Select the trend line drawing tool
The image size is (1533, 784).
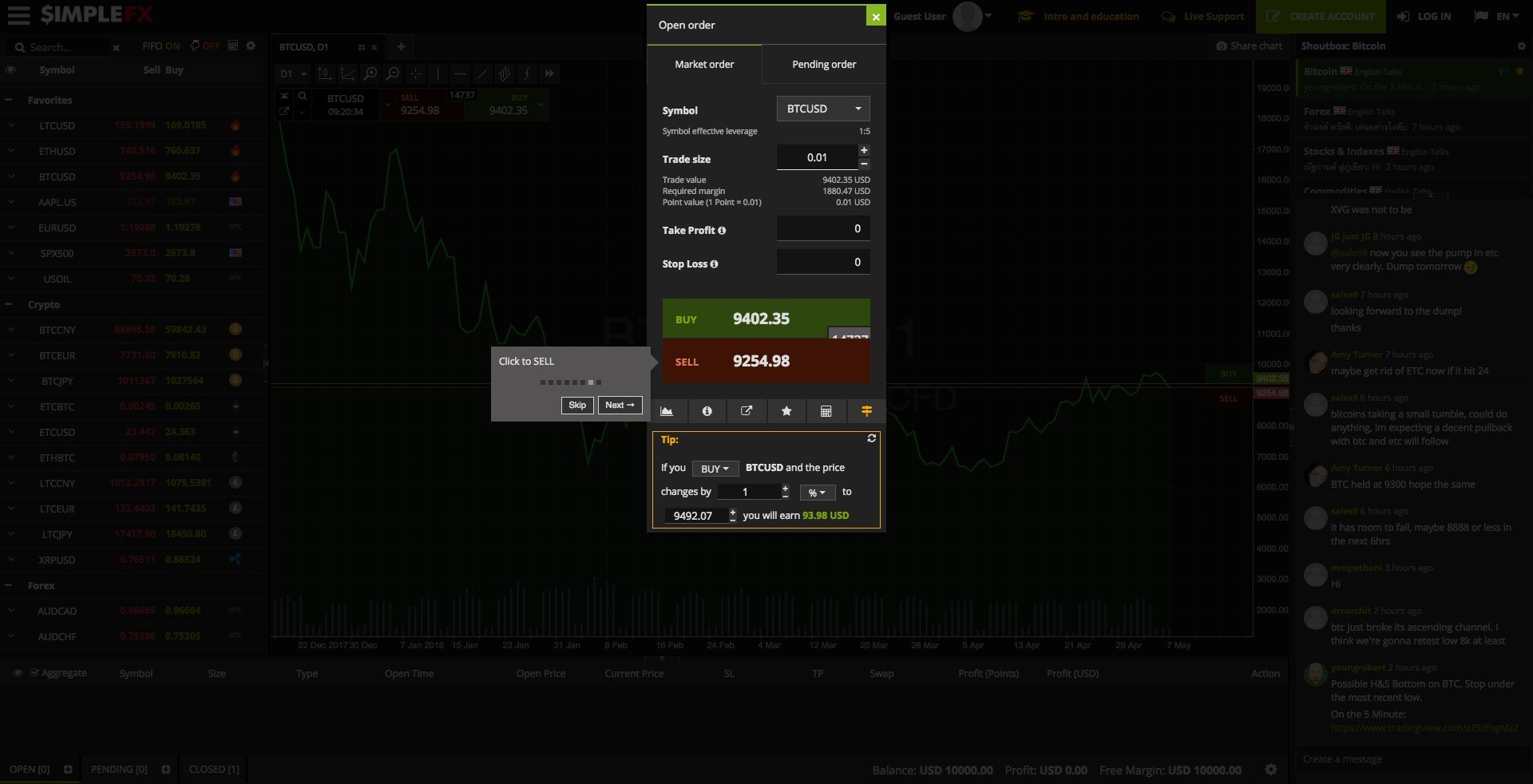coord(483,73)
